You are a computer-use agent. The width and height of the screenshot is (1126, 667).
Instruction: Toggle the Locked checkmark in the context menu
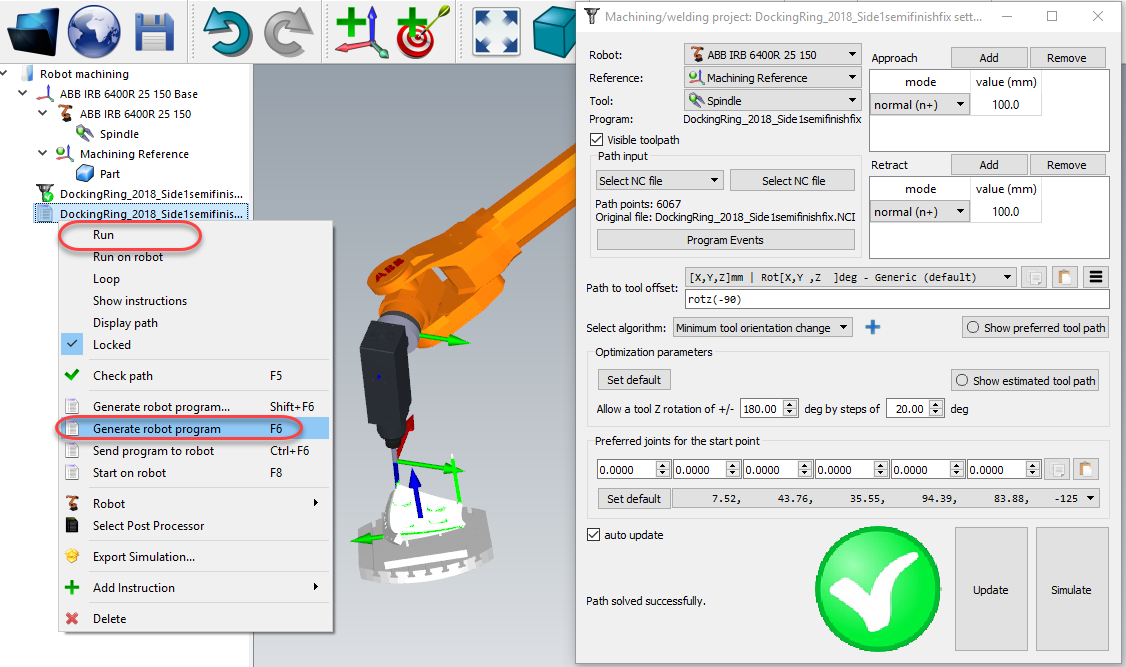(73, 344)
